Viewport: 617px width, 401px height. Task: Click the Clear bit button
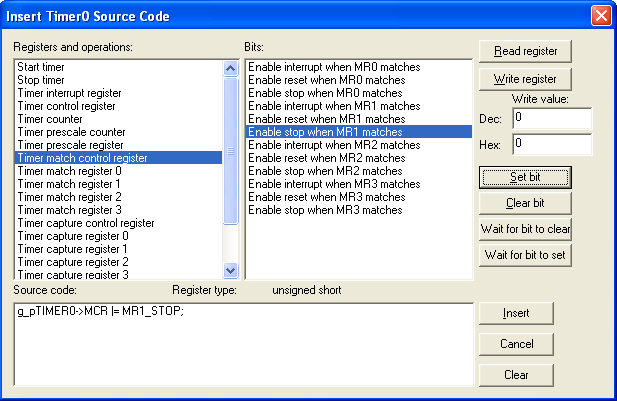(525, 203)
